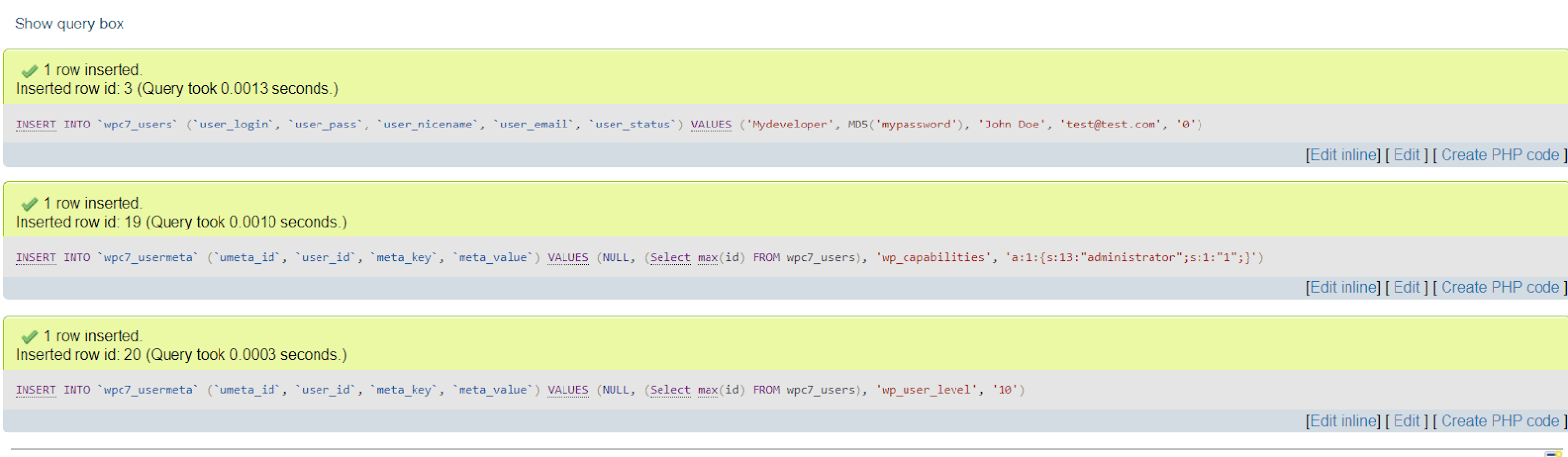Open Edit for the wpc7_users insert query
This screenshot has height=457, width=1568.
tap(1406, 155)
